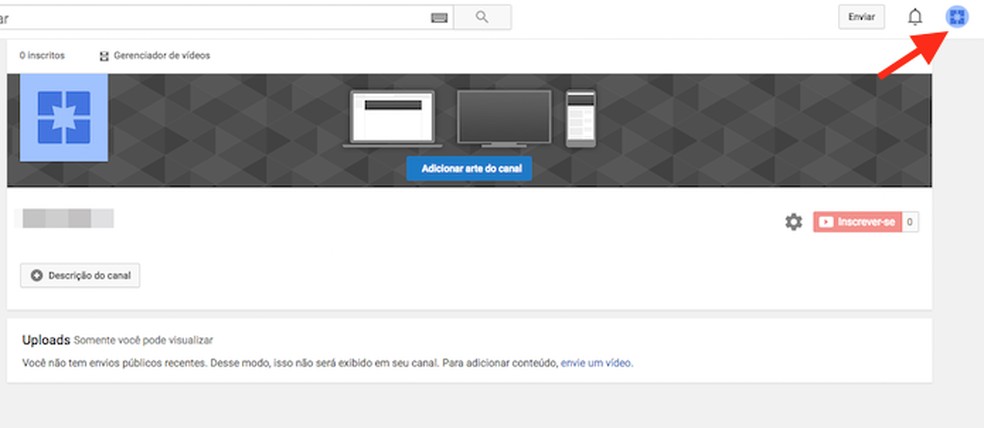Open notifications bell icon
This screenshot has width=984, height=428.
[x=915, y=18]
